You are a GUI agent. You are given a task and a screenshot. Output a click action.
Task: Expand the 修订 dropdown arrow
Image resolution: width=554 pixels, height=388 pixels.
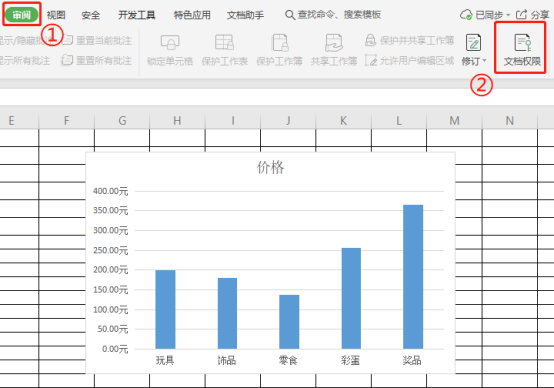[484, 61]
